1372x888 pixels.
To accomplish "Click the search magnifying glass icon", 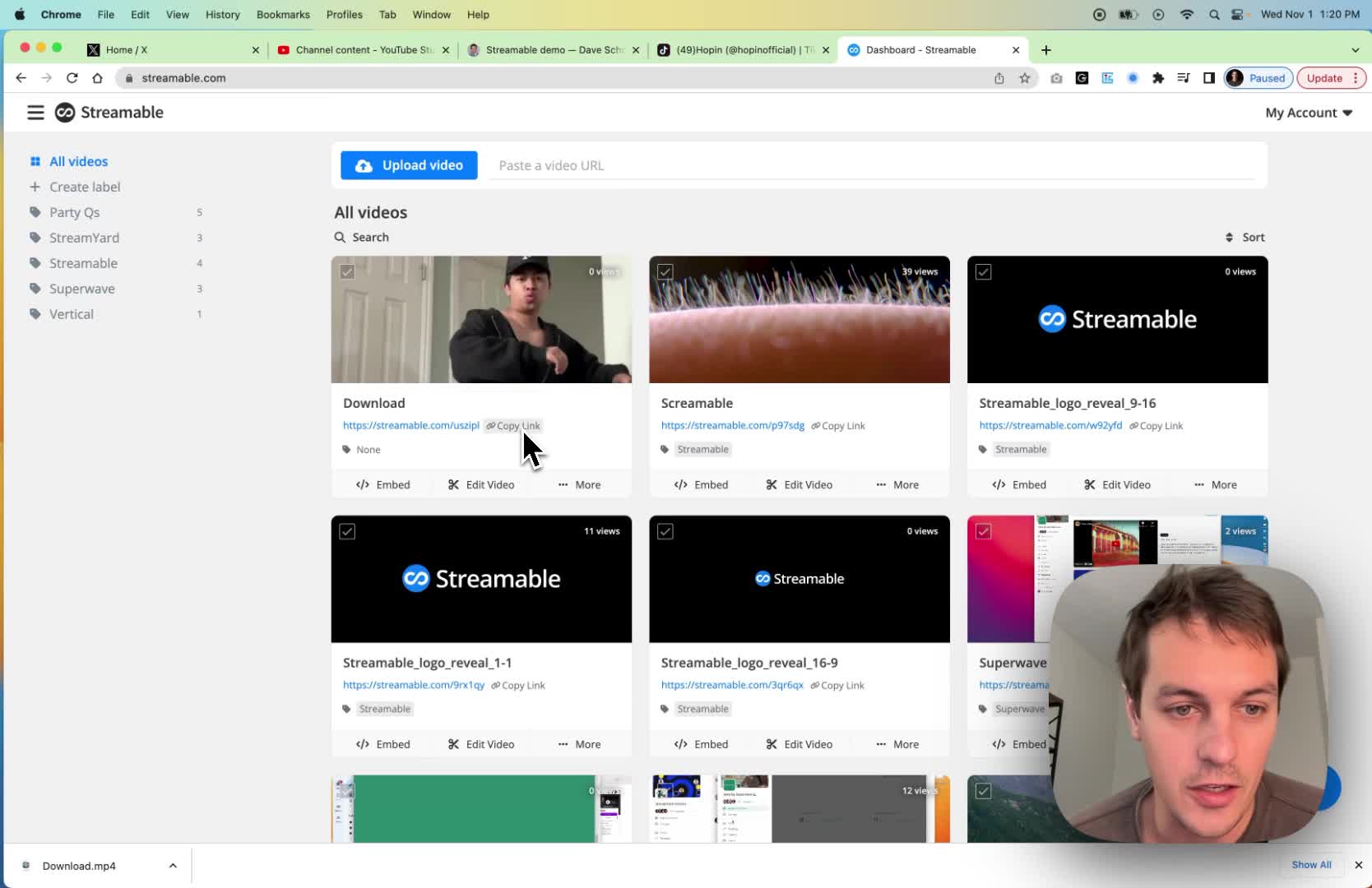I will (341, 237).
